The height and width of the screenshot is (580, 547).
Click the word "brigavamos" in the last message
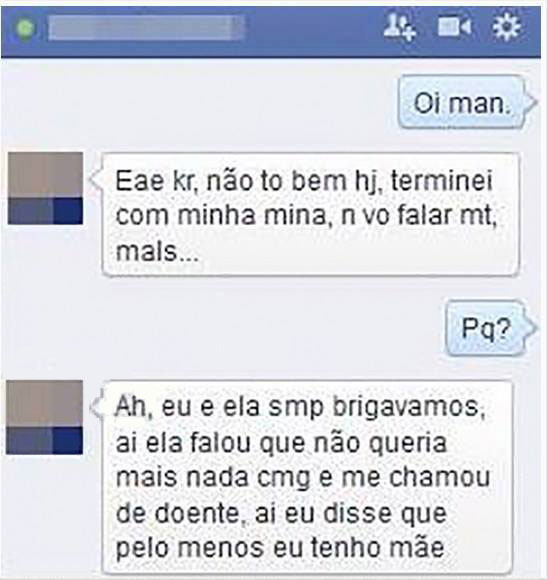(x=408, y=407)
